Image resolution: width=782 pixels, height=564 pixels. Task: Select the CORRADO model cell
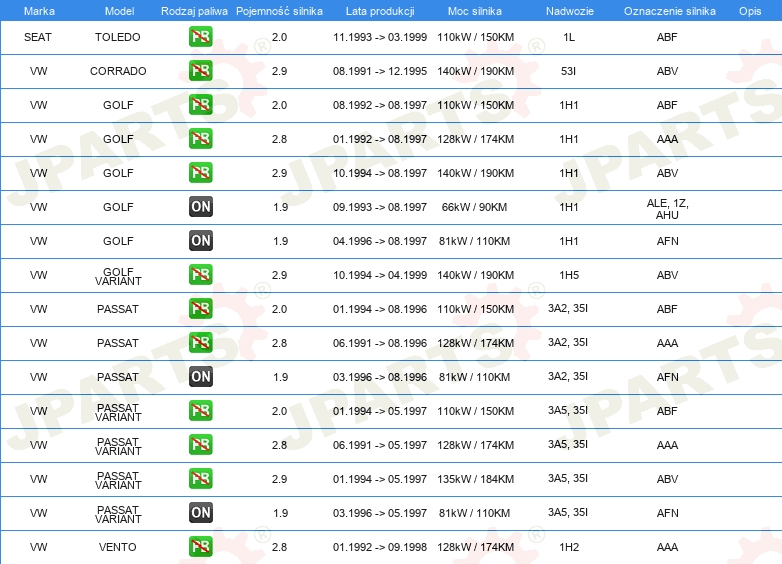(x=118, y=71)
